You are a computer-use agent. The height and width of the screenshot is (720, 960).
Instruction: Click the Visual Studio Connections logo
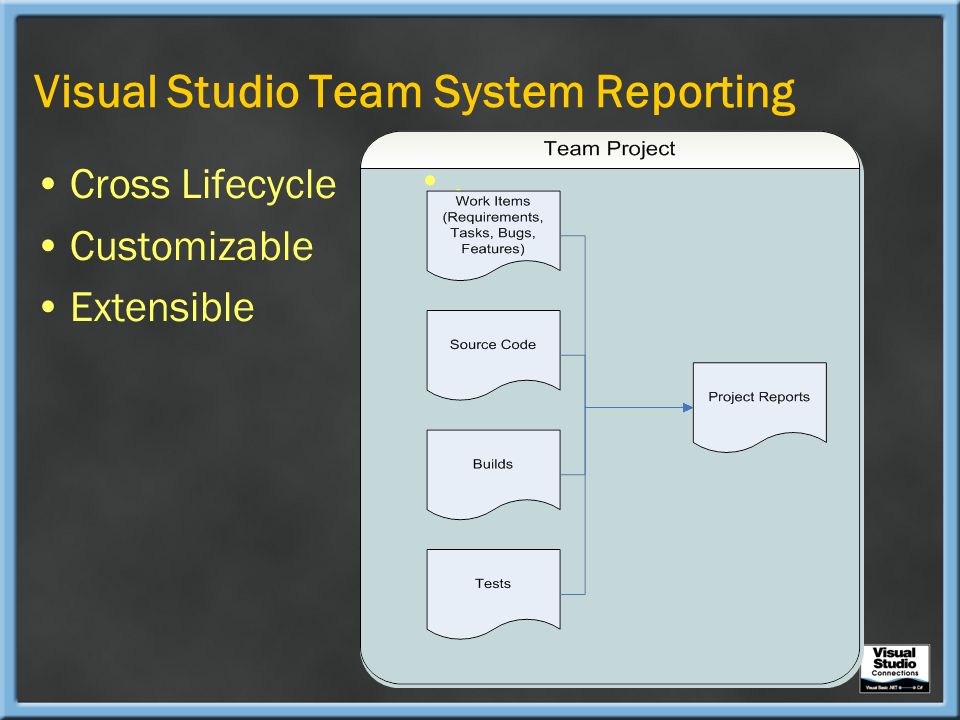(x=894, y=669)
